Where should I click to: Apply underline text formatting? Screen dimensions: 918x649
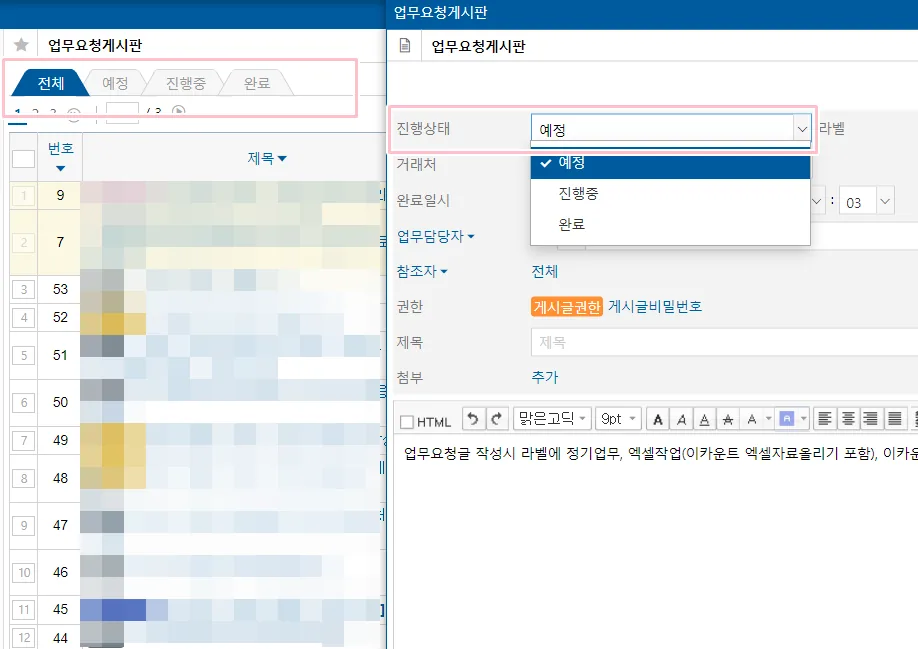[x=704, y=419]
